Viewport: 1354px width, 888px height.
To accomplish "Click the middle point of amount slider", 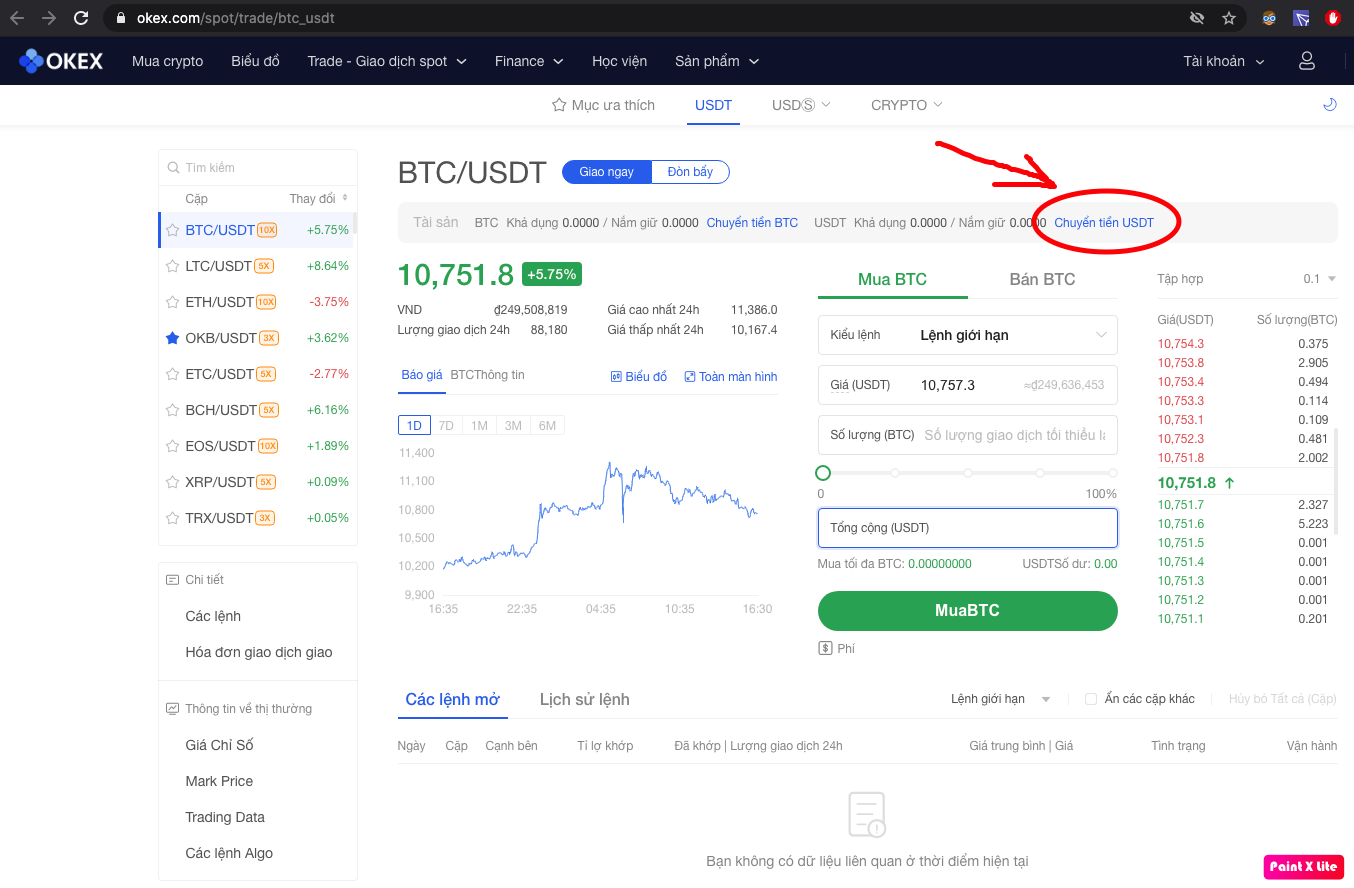I will tap(968, 473).
